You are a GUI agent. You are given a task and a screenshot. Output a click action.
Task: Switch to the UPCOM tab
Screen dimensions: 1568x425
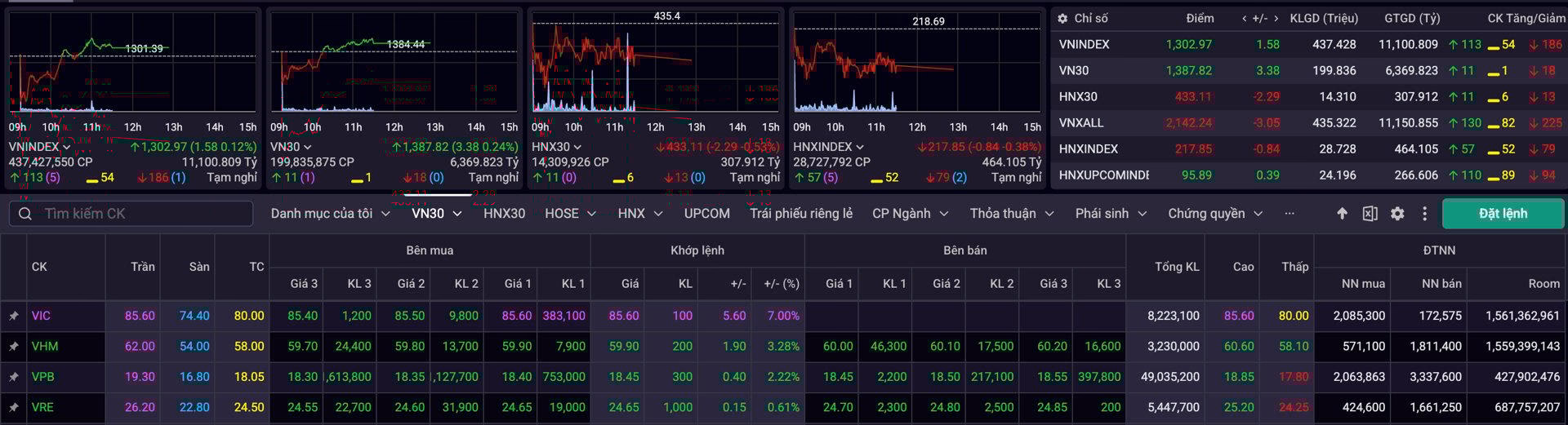[706, 214]
